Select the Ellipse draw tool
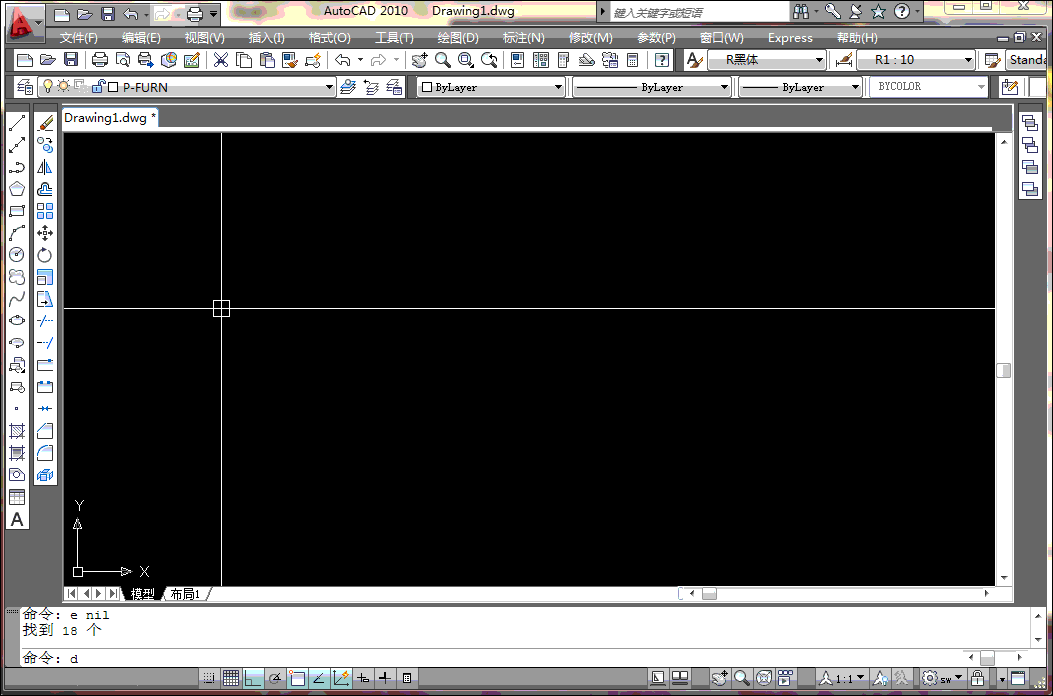The width and height of the screenshot is (1053, 696). click(17, 320)
